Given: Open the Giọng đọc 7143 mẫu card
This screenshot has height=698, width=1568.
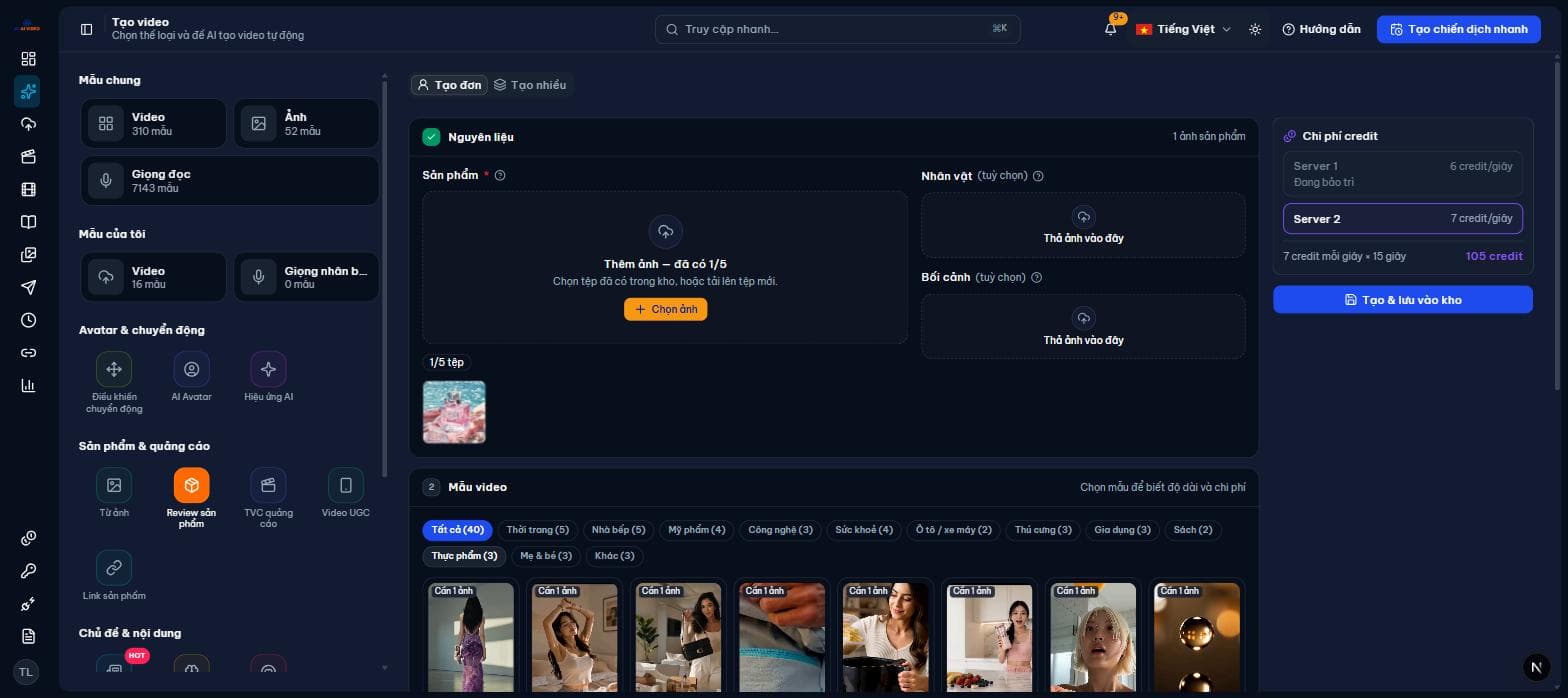Looking at the screenshot, I should click(x=230, y=181).
